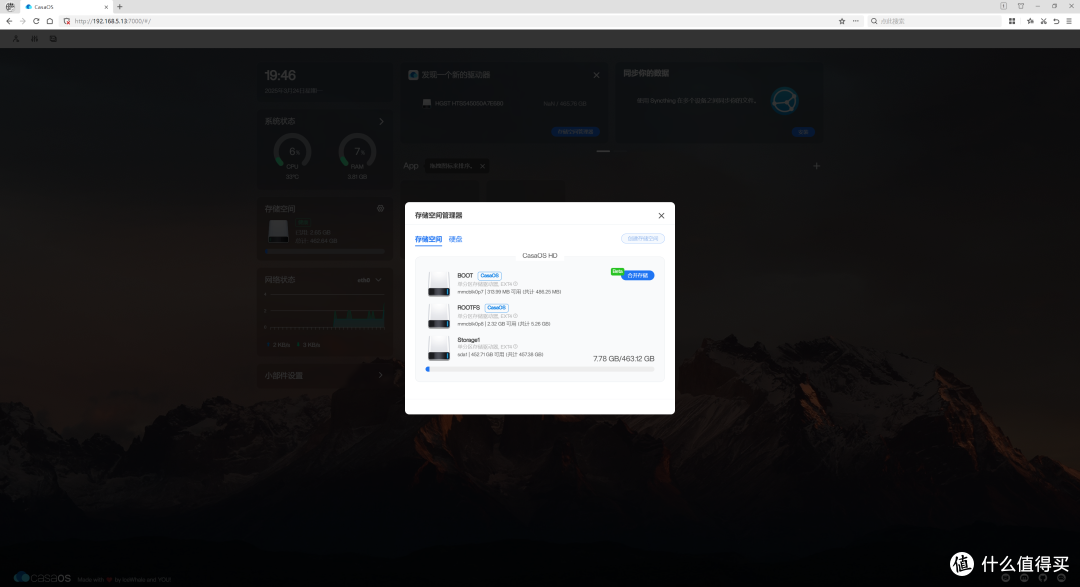Click the browser address bar URL
This screenshot has height=587, width=1080.
pyautogui.click(x=112, y=21)
